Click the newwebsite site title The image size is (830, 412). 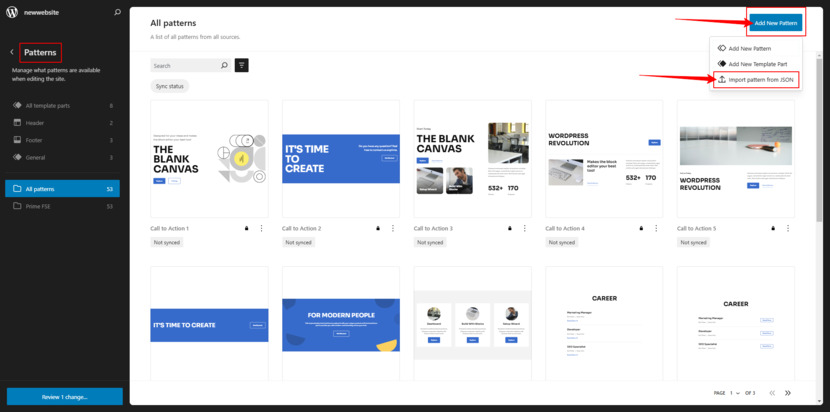point(41,12)
